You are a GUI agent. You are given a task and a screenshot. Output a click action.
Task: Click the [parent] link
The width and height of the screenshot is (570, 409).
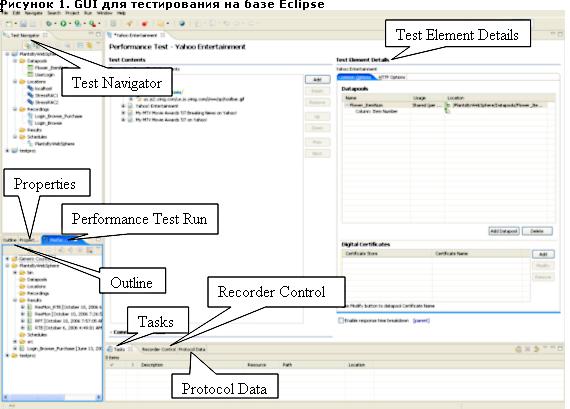(x=421, y=321)
